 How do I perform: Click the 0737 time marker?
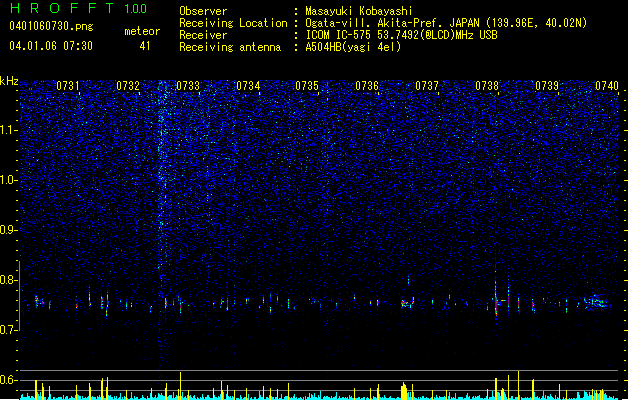(x=427, y=86)
